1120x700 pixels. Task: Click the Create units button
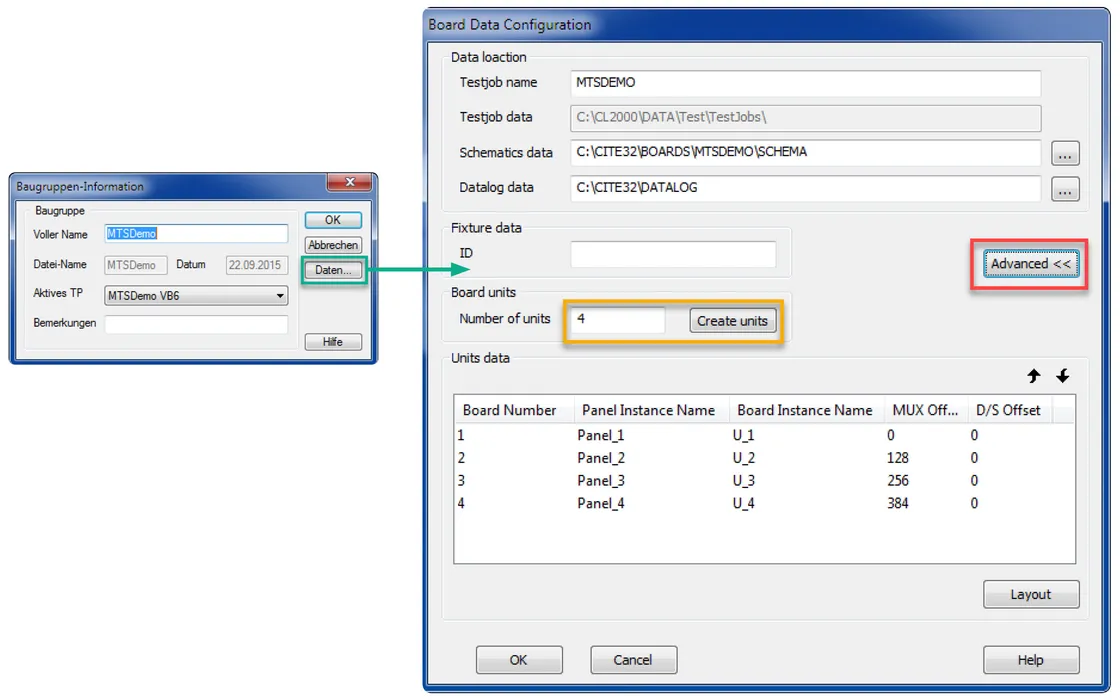coord(732,321)
